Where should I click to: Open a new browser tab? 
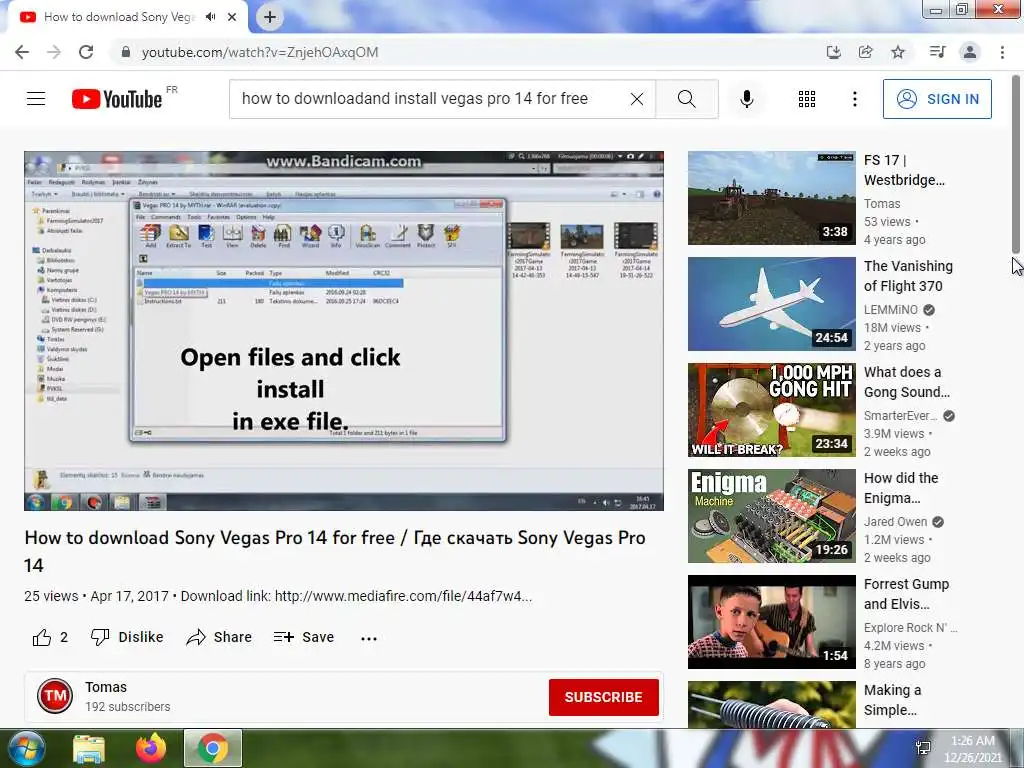[270, 17]
